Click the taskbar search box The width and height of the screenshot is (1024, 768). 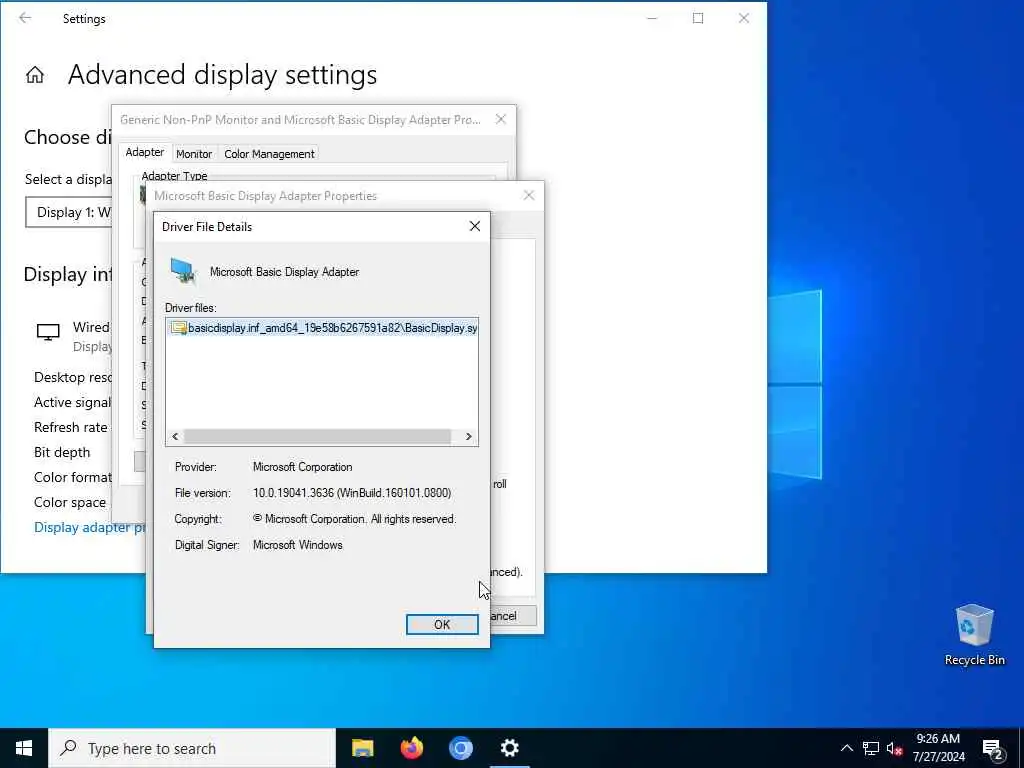[x=192, y=748]
